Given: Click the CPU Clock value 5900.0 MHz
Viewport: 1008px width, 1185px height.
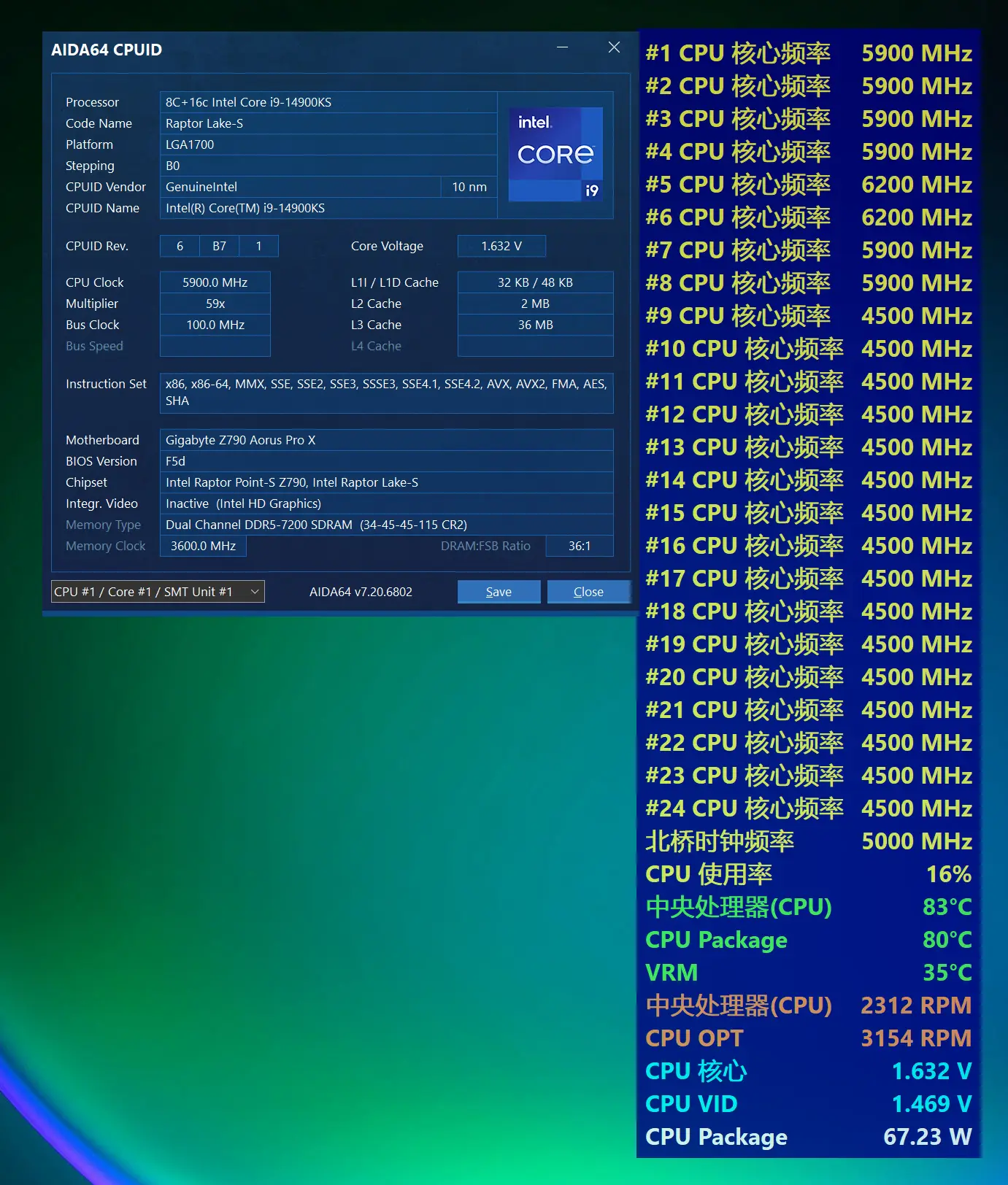Looking at the screenshot, I should tap(215, 282).
